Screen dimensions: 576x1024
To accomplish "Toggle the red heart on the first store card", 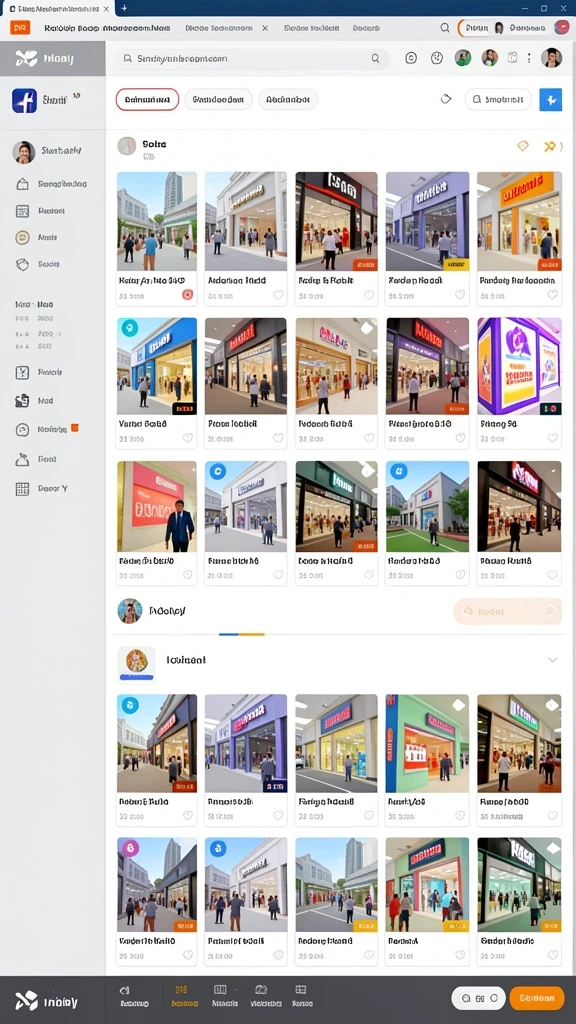I will 187,295.
